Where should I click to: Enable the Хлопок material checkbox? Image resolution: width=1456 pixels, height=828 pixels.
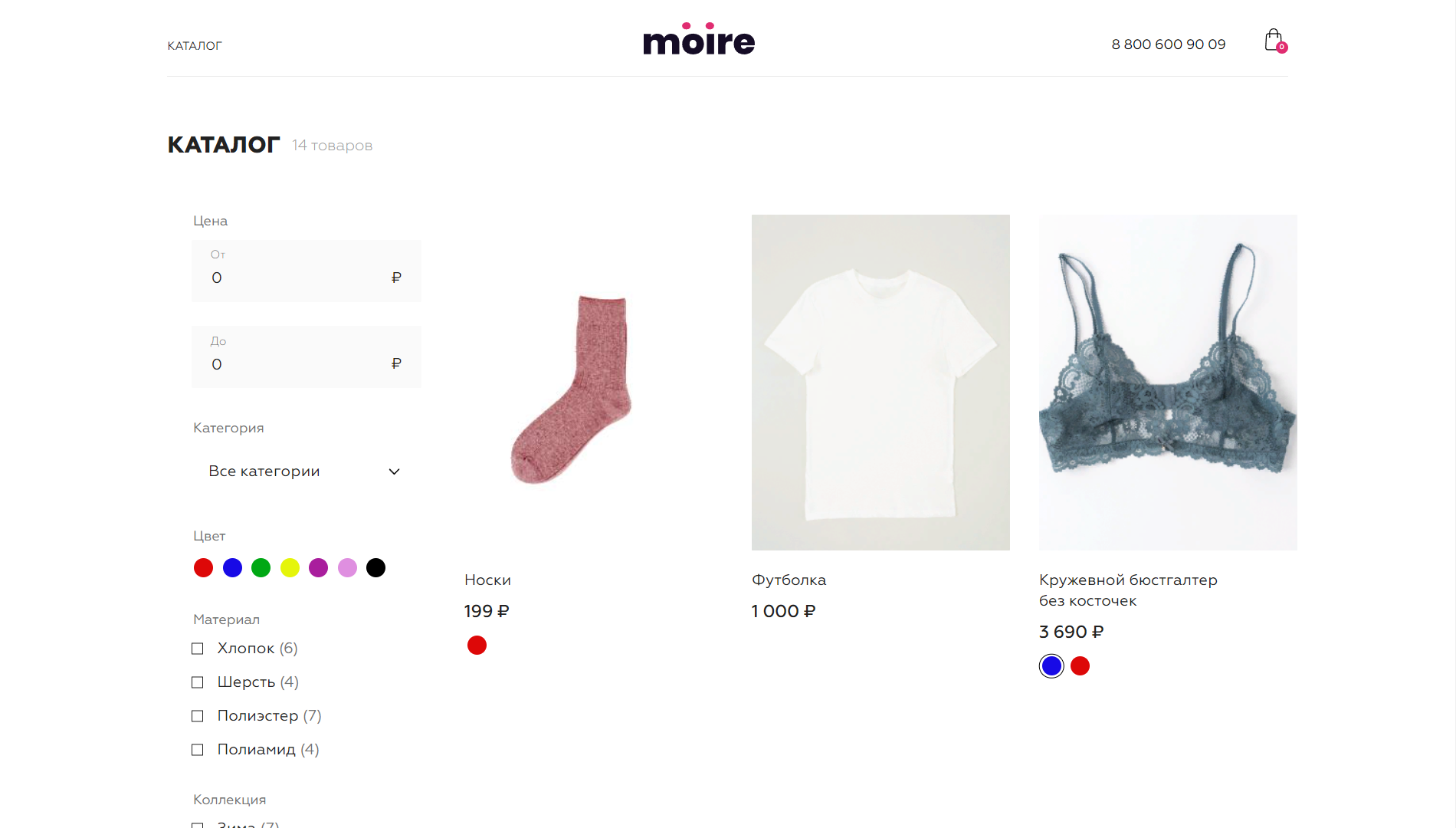[x=198, y=648]
